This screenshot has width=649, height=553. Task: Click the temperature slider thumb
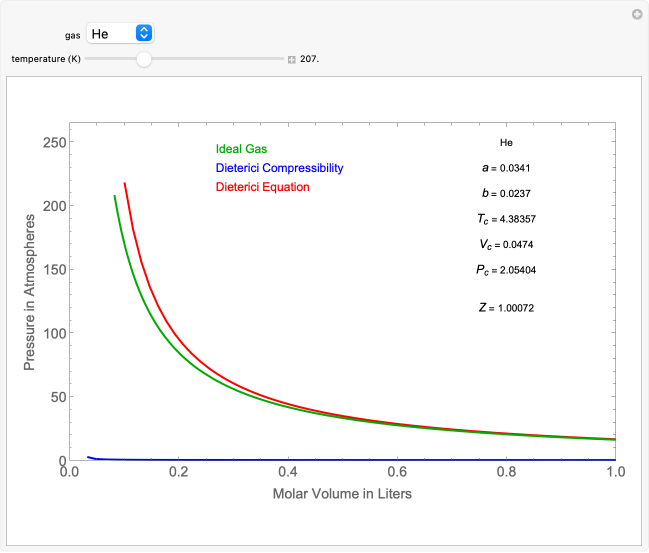144,59
